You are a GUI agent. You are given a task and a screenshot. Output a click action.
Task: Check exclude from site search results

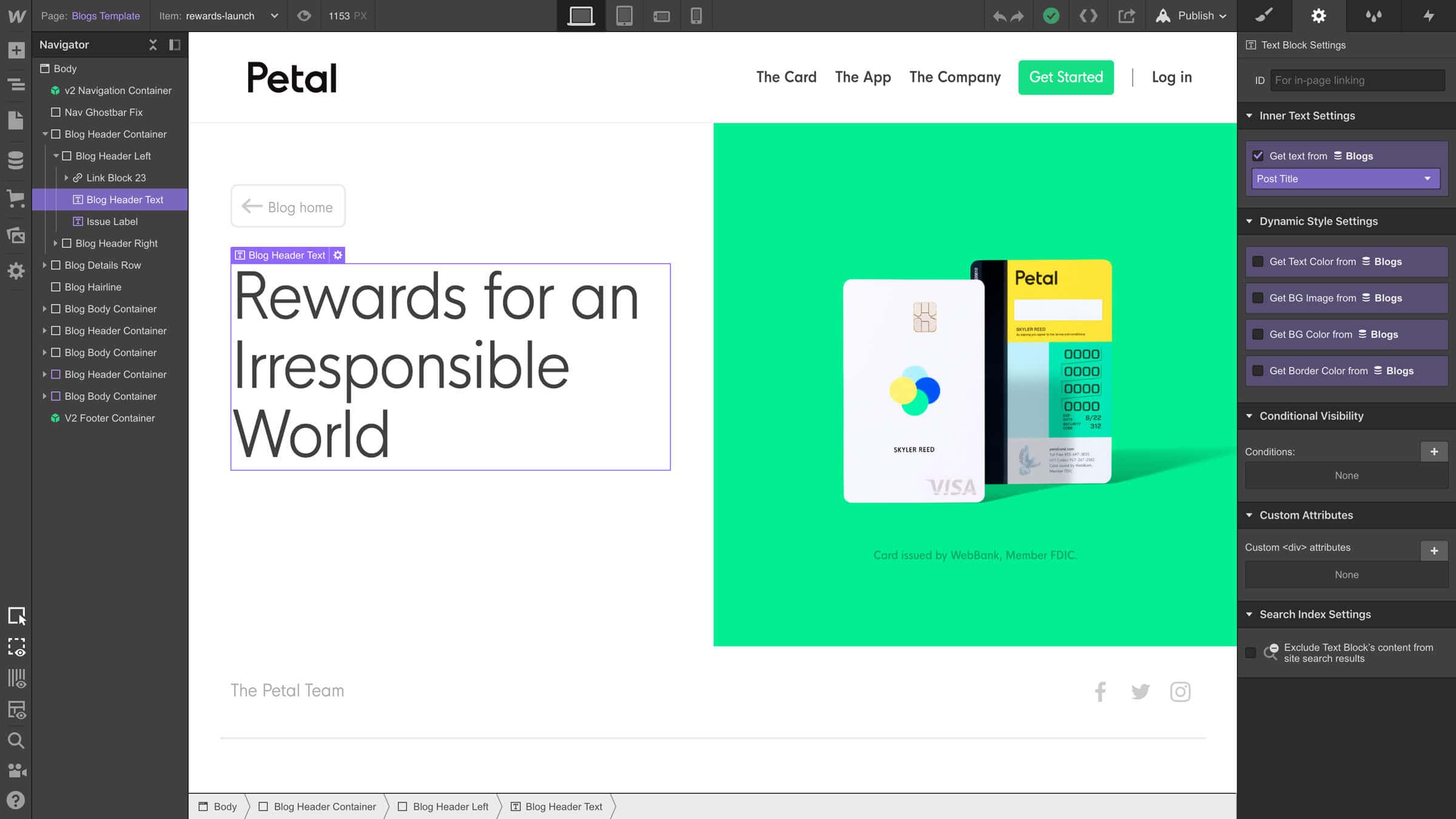pyautogui.click(x=1250, y=653)
